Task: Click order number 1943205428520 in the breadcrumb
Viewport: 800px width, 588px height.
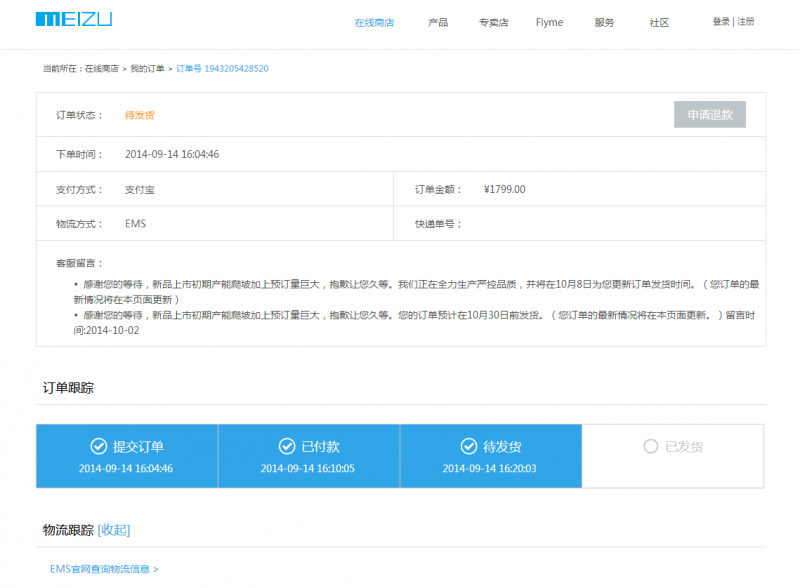Action: 222,68
